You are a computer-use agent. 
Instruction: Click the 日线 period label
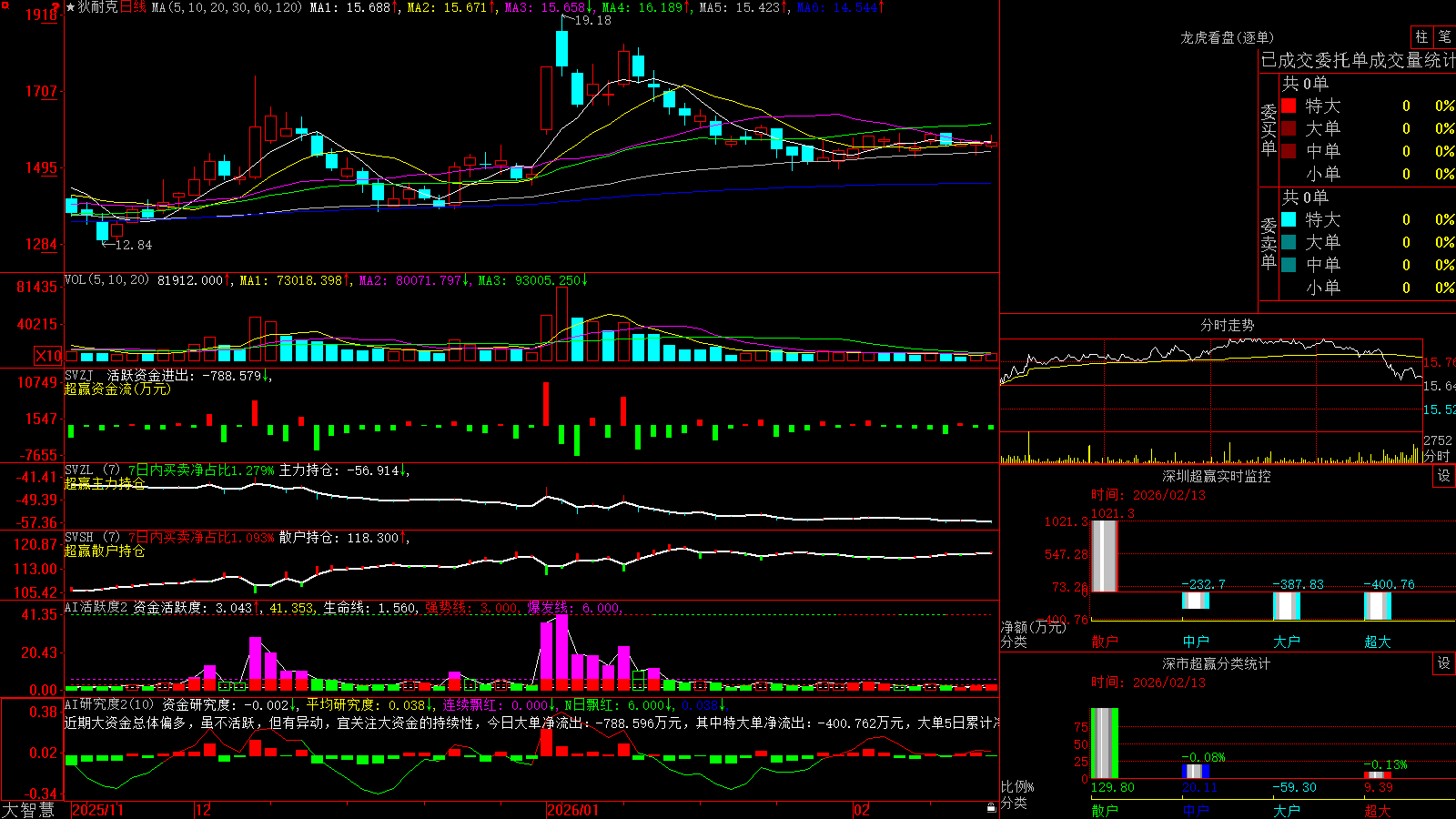[133, 7]
